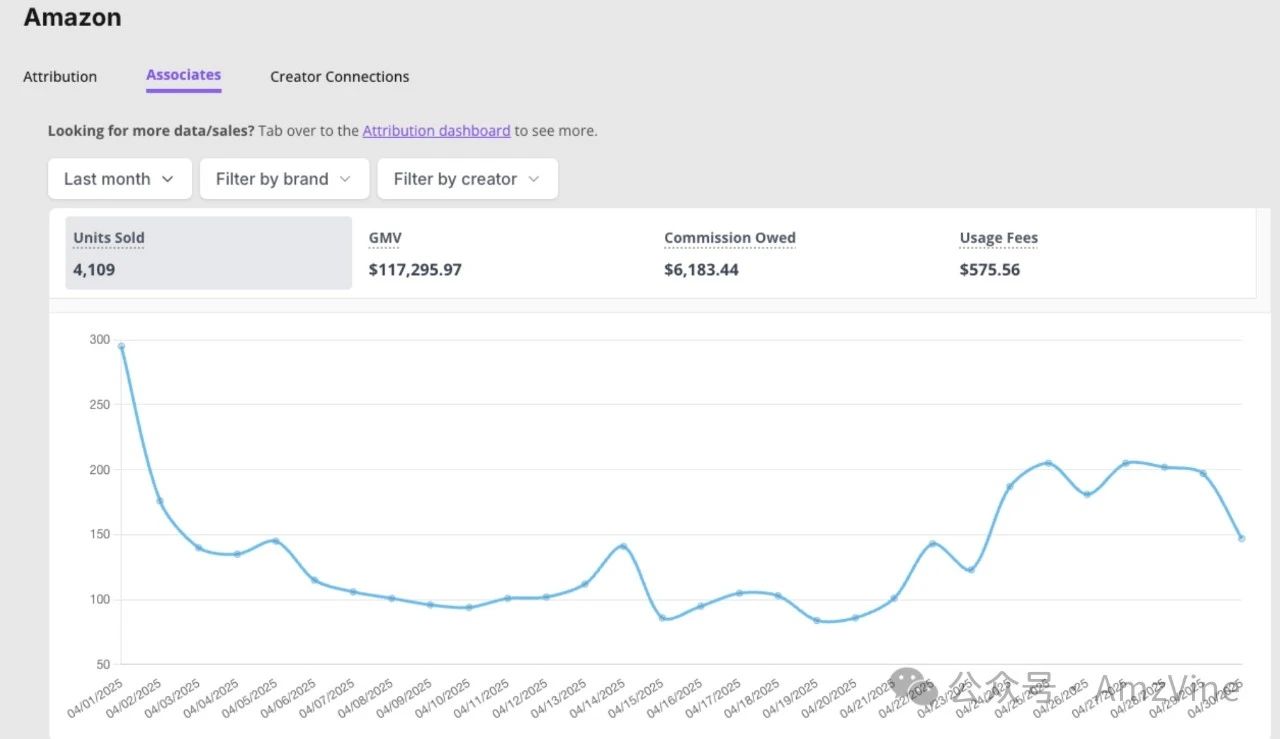Viewport: 1280px width, 739px height.
Task: Click the chevron in Filter by creator
Action: click(x=534, y=179)
